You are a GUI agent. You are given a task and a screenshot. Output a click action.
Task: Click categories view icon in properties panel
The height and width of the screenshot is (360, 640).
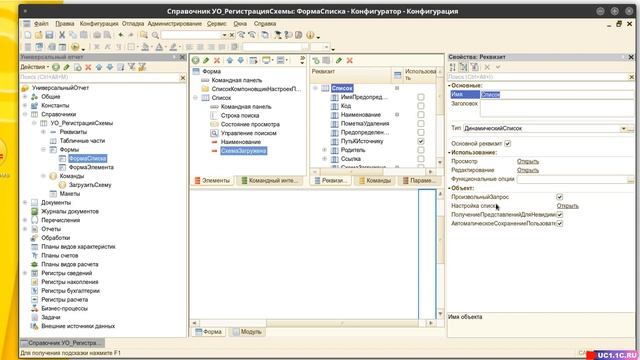coord(463,67)
